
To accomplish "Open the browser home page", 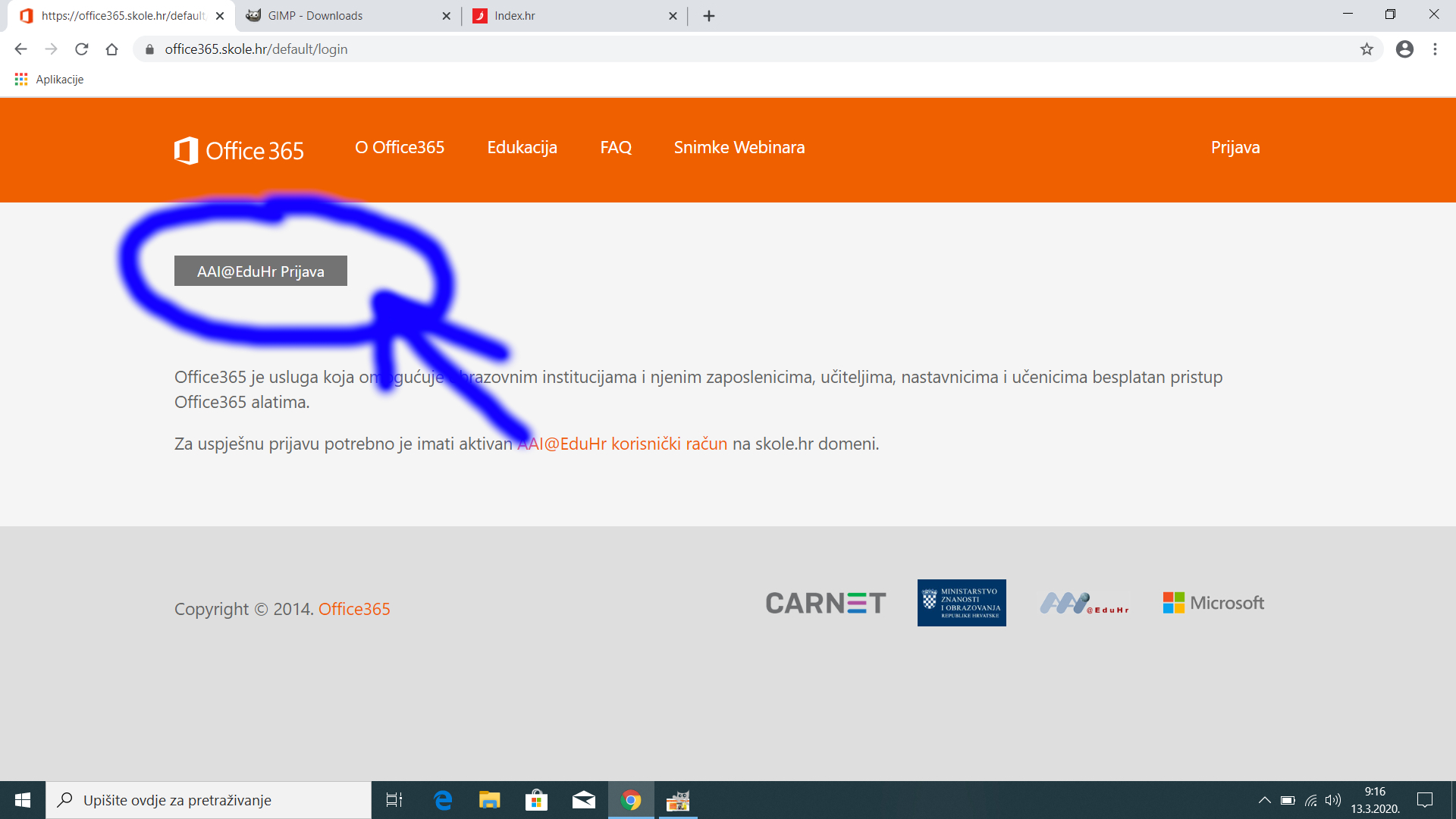I will click(x=112, y=49).
